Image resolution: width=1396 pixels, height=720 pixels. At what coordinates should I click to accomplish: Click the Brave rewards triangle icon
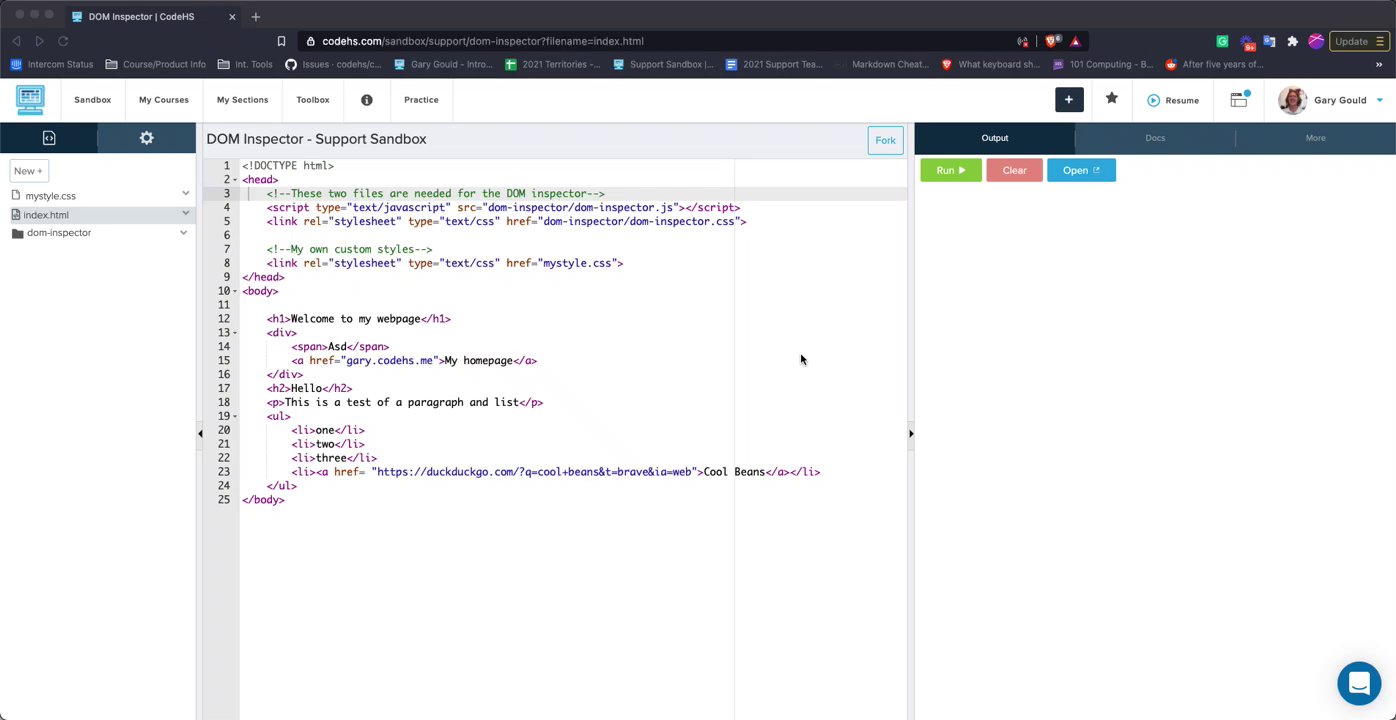[x=1075, y=41]
